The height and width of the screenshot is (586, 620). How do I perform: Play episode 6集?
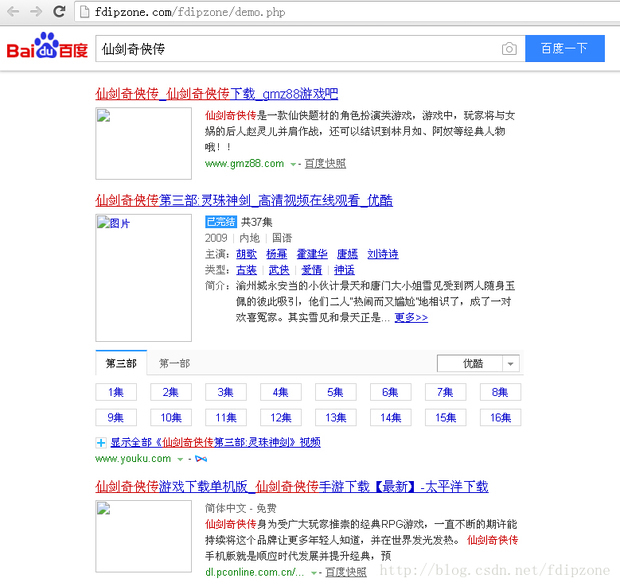click(391, 392)
